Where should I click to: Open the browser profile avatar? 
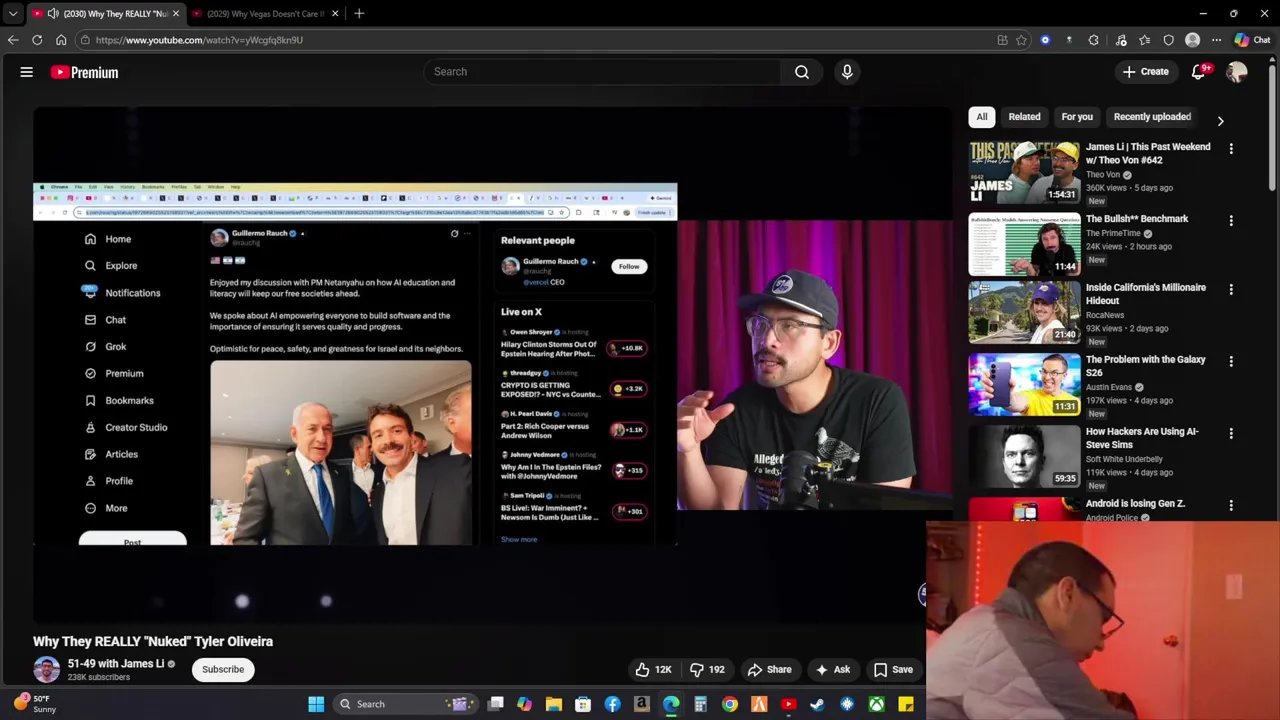[1192, 40]
